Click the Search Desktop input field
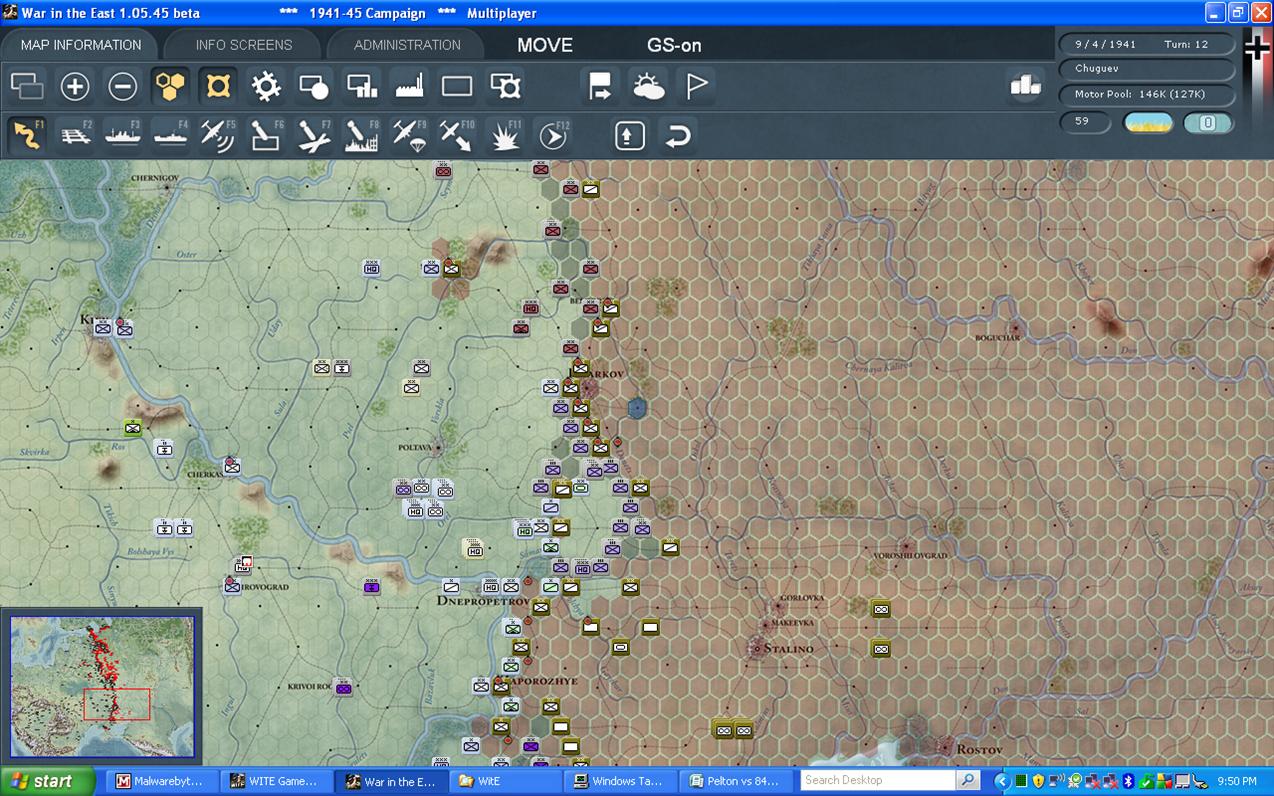 (878, 780)
